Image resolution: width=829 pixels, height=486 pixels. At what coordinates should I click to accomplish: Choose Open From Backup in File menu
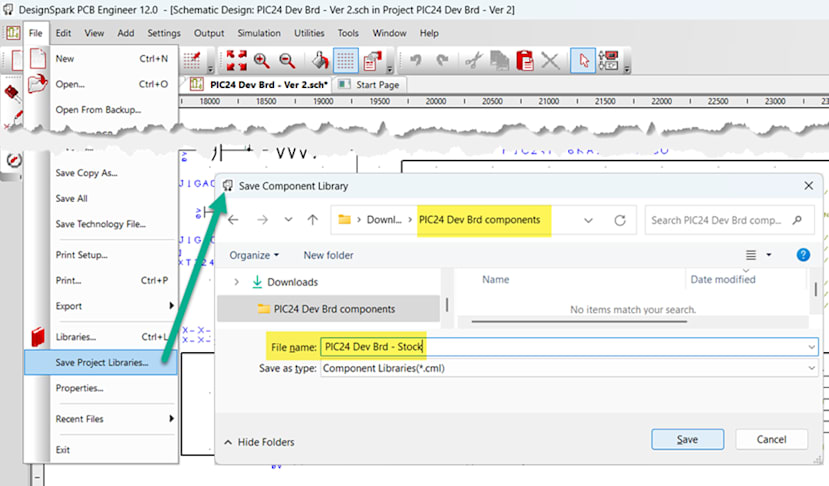pyautogui.click(x=98, y=109)
